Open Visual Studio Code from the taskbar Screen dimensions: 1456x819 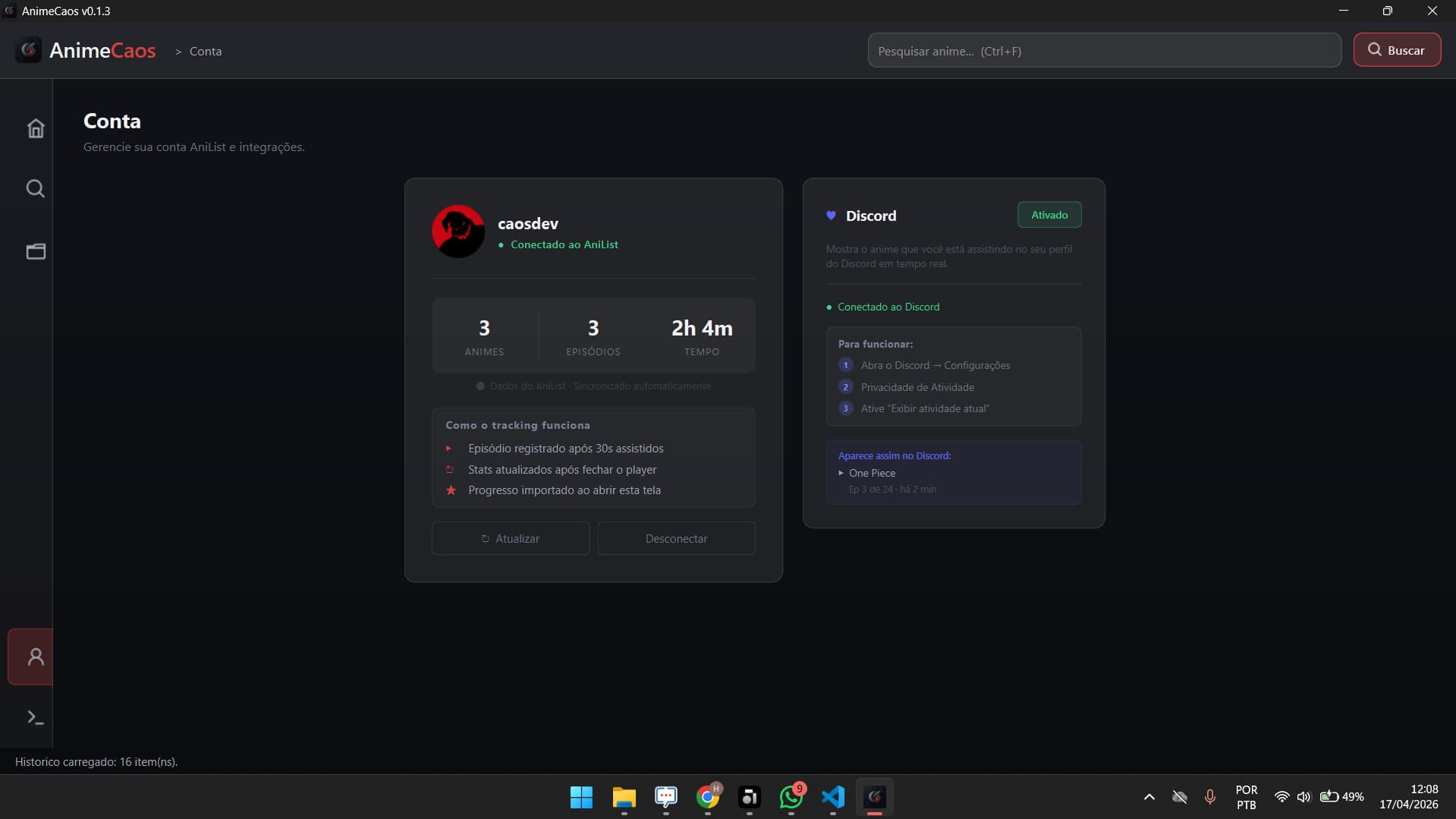pos(832,798)
